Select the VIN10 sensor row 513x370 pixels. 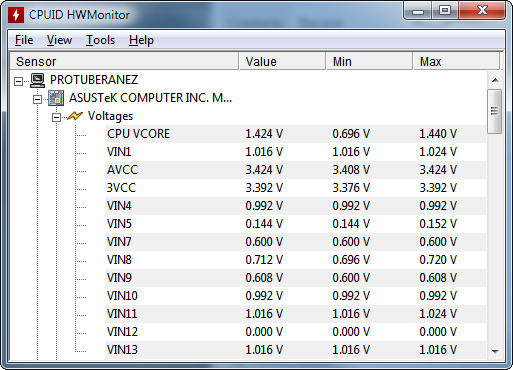click(x=295, y=296)
